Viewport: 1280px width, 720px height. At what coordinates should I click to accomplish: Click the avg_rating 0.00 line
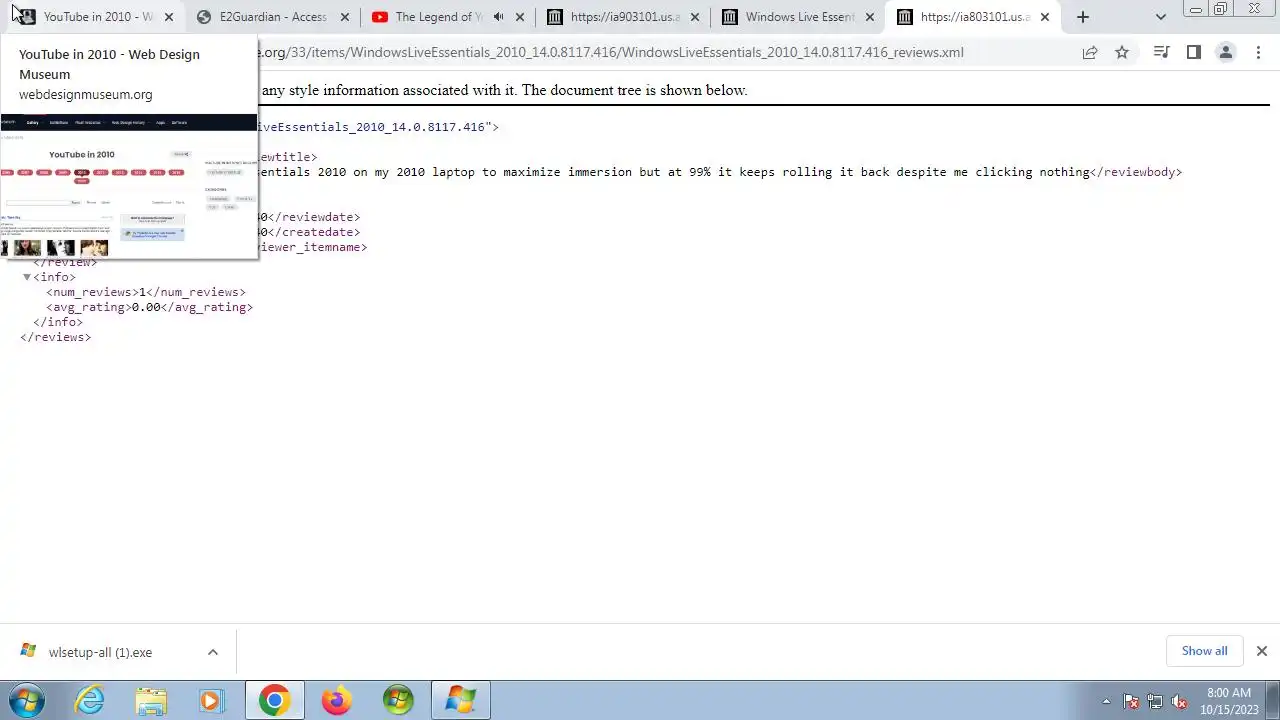tap(150, 307)
